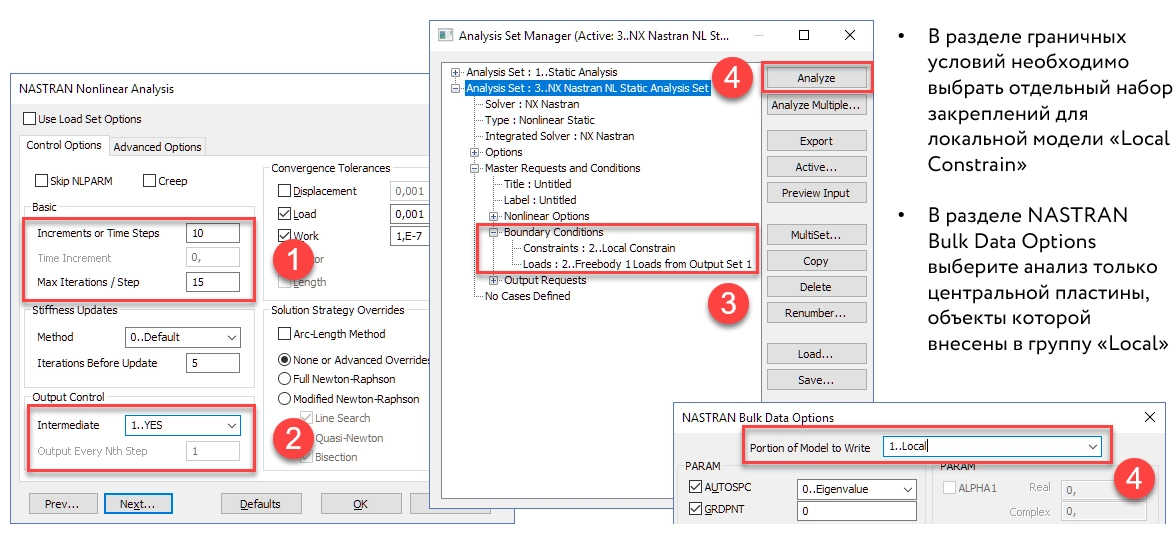The width and height of the screenshot is (1176, 544).
Task: Select Label : Untitled row
Action: [x=540, y=200]
